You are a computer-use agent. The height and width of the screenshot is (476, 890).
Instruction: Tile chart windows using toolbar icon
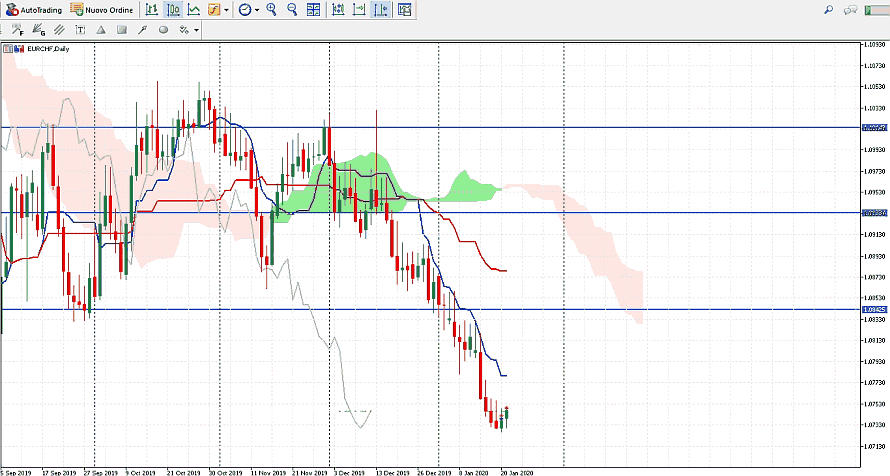pyautogui.click(x=314, y=9)
